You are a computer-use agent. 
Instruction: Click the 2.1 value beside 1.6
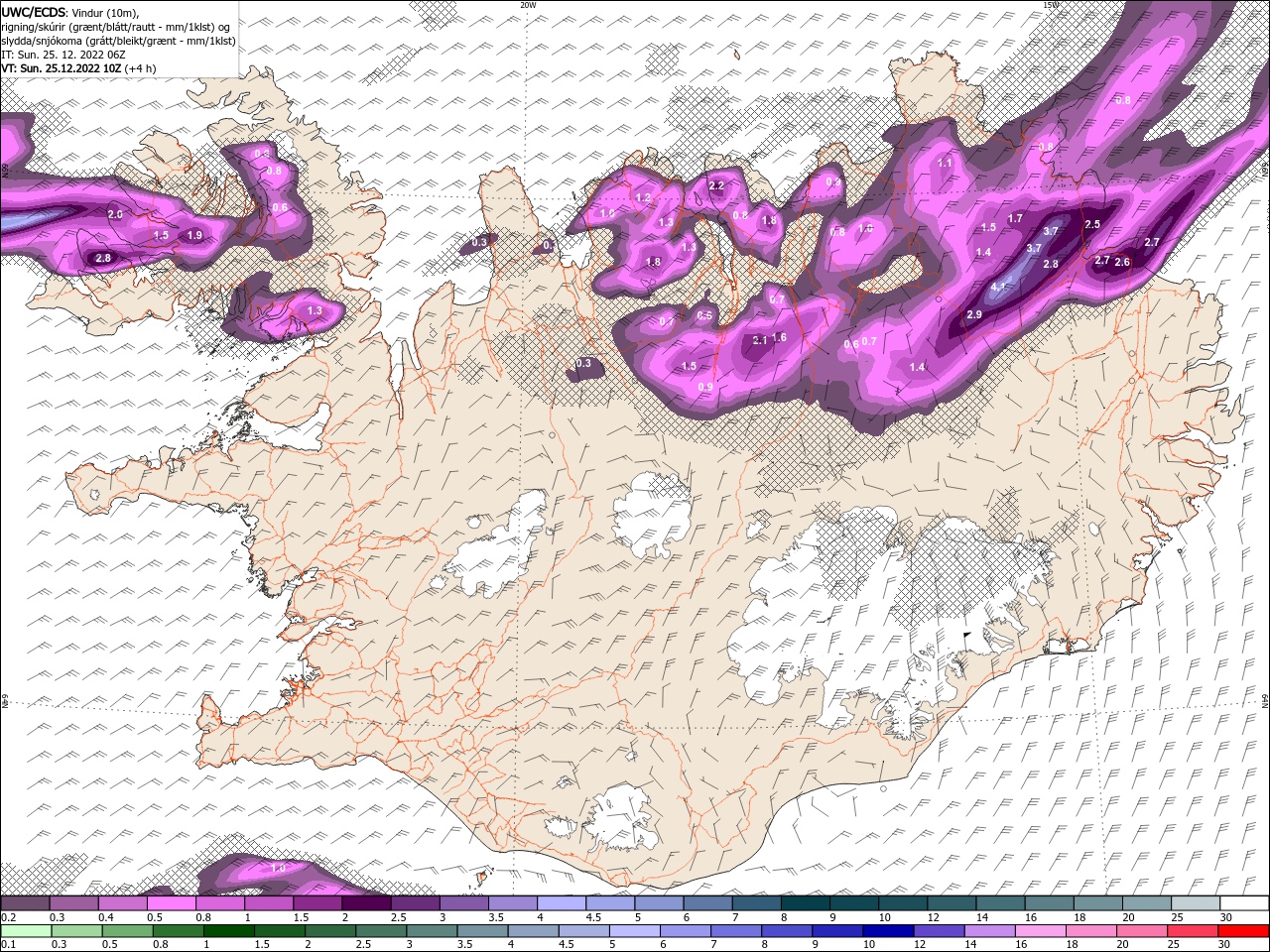(761, 340)
